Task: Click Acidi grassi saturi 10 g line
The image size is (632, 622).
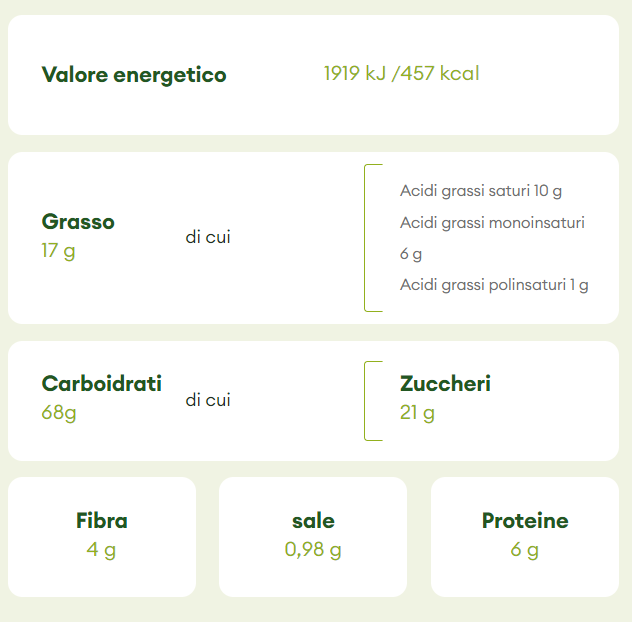Action: coord(480,190)
